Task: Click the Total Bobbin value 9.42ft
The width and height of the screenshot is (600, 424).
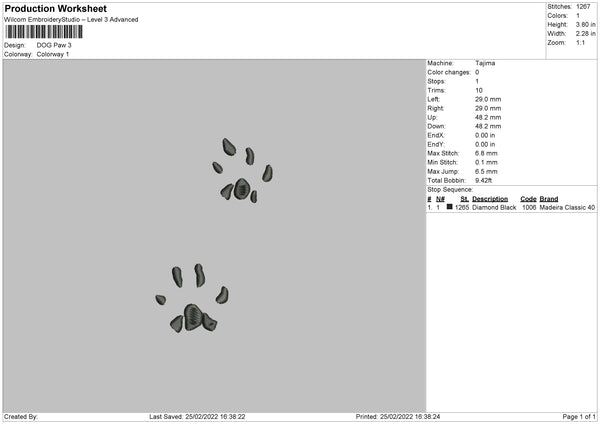Action: (x=484, y=180)
